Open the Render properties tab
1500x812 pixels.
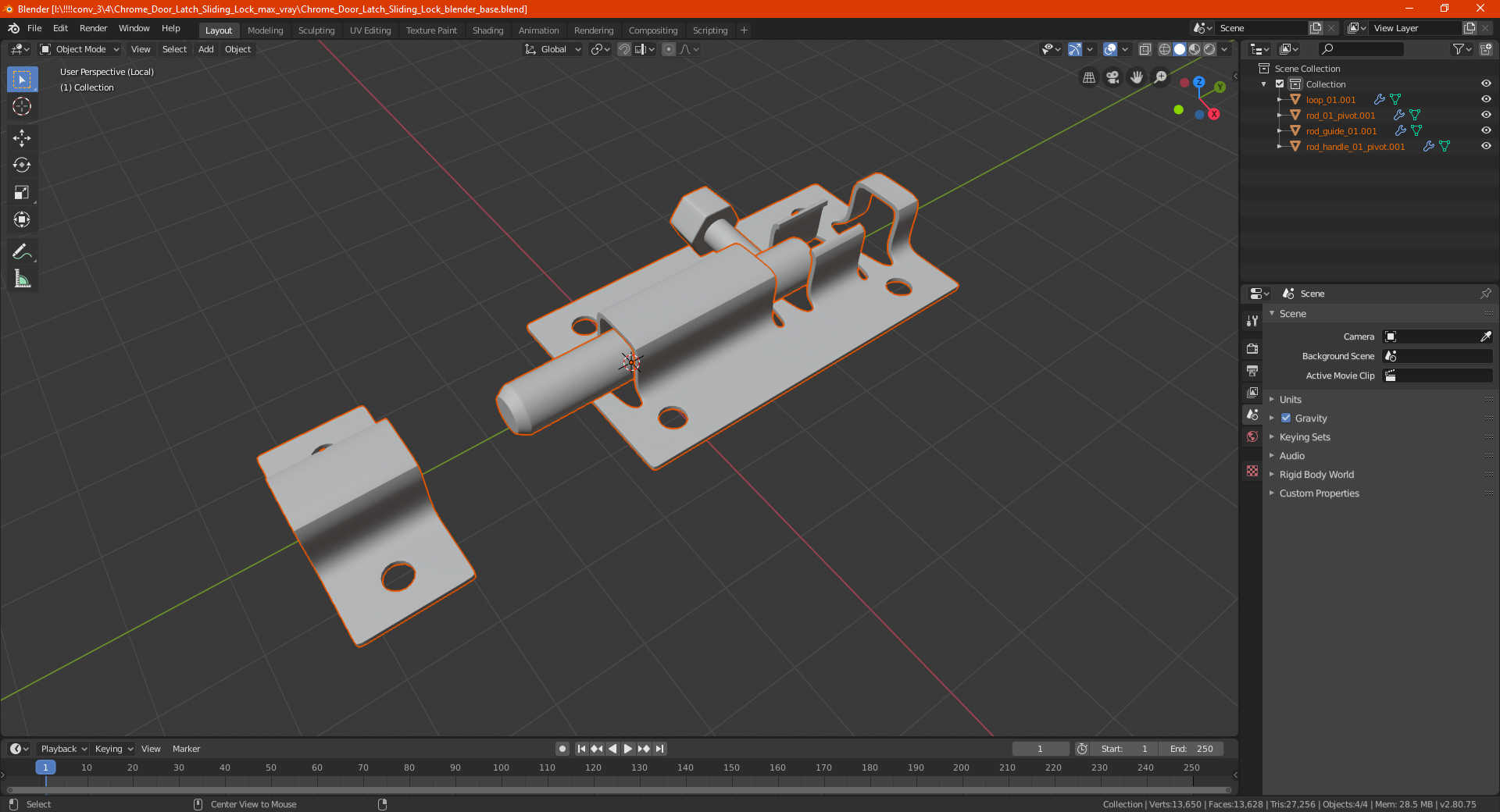(x=1252, y=348)
